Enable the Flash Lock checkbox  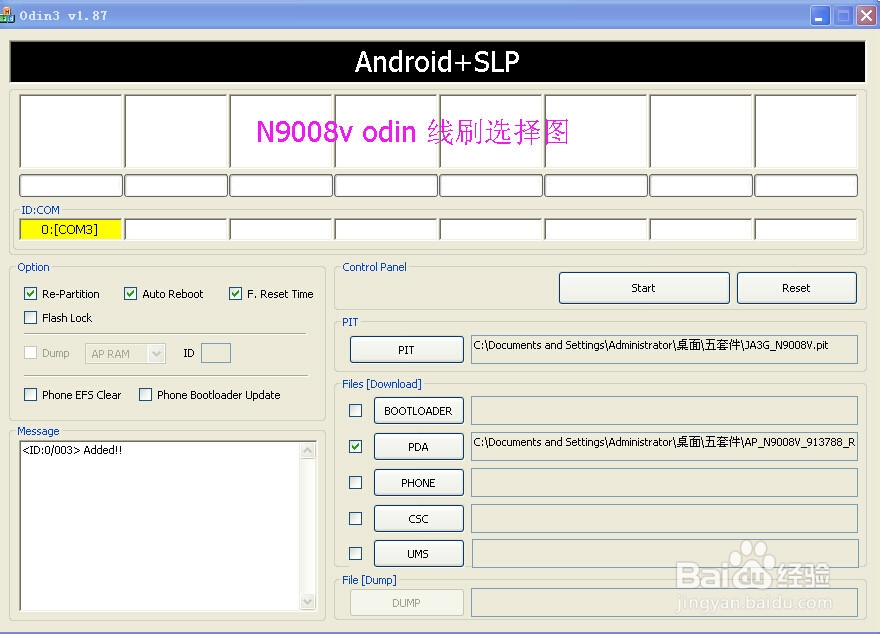point(30,318)
